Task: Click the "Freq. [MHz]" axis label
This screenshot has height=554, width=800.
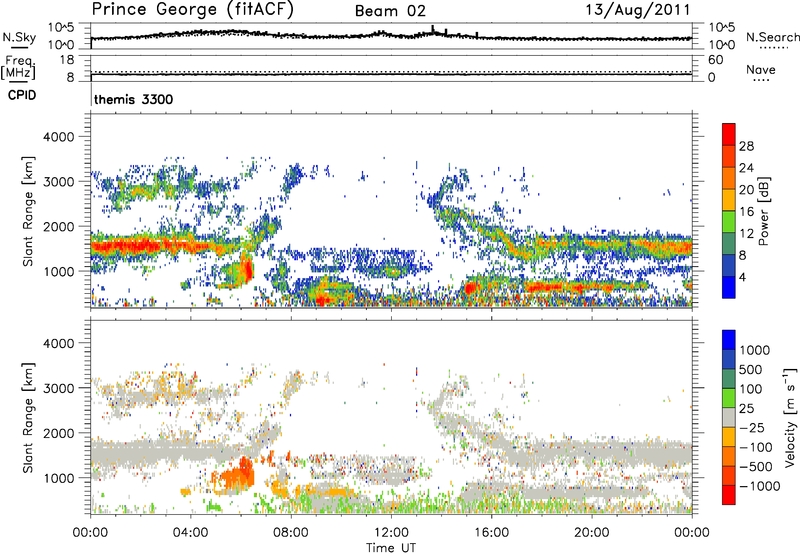Action: pos(18,68)
